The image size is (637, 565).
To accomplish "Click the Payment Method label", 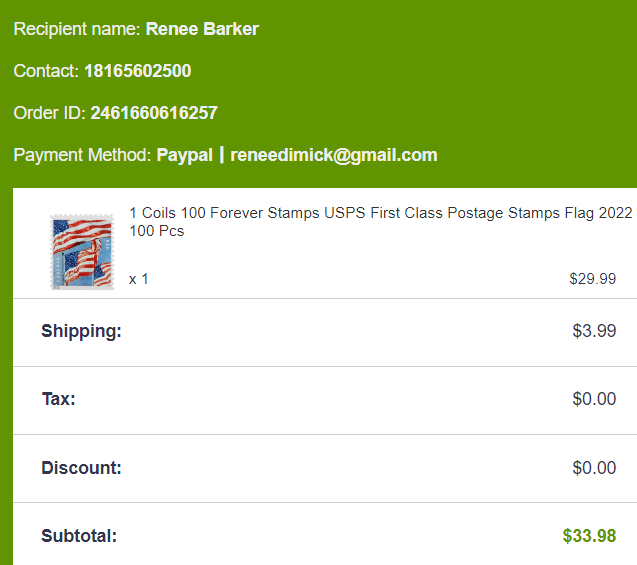I will pos(82,155).
